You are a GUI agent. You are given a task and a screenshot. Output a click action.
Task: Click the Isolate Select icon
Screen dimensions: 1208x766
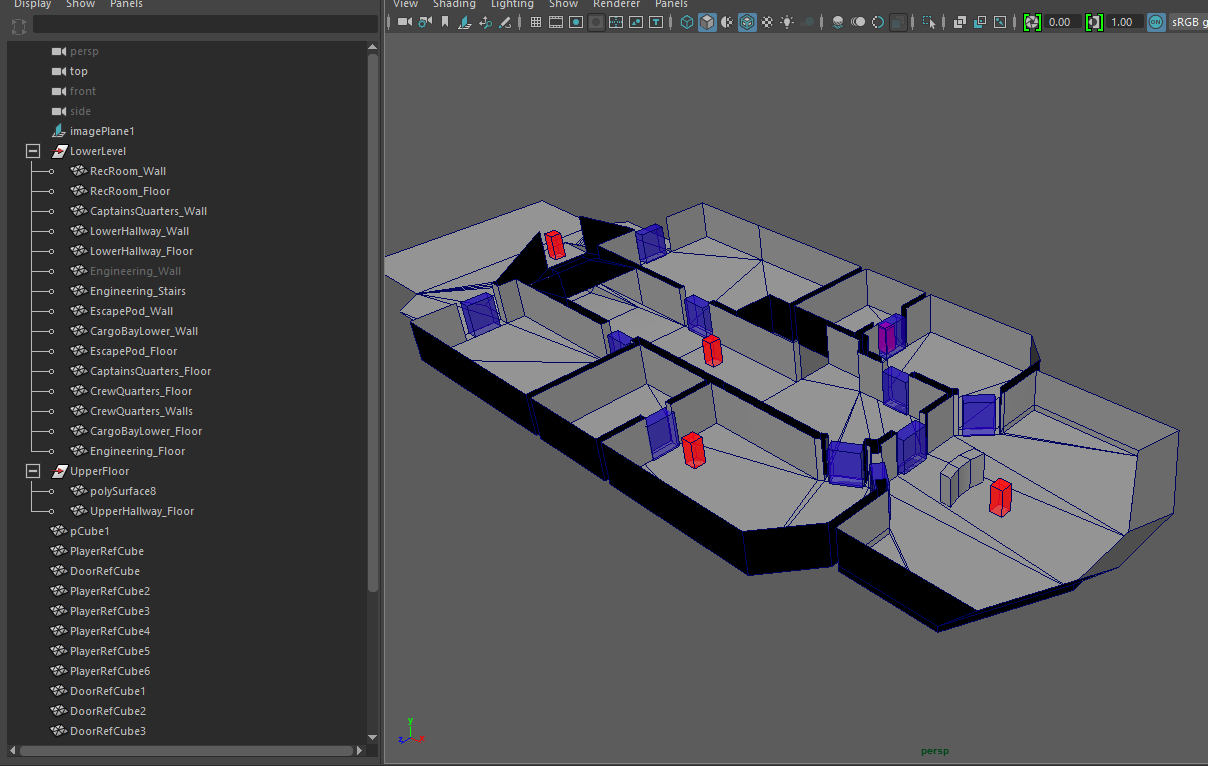[929, 22]
